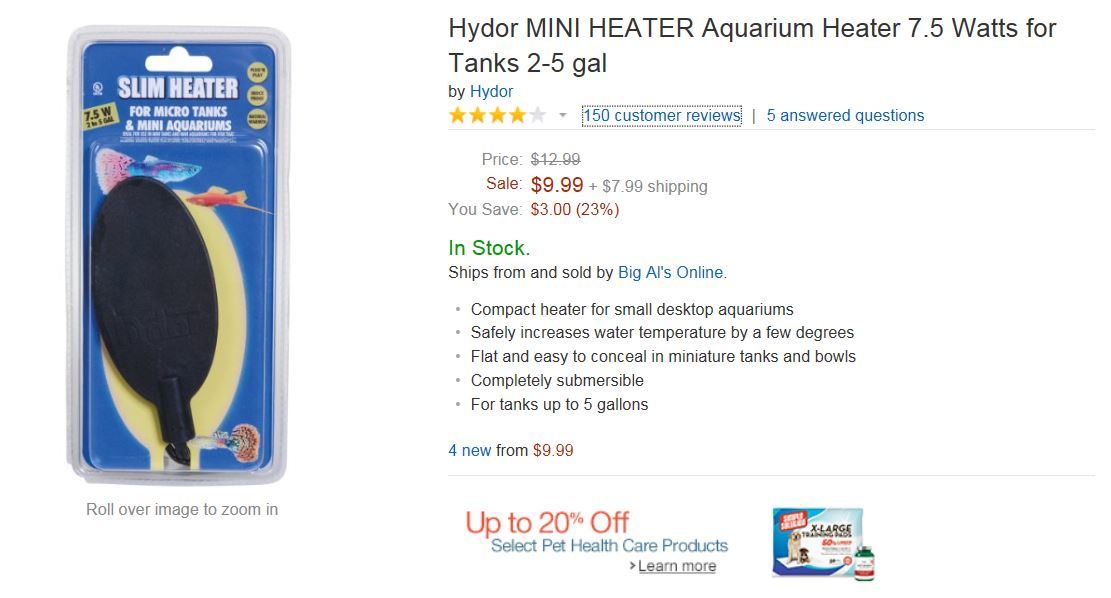
Task: Click the four-star rating icon
Action: (497, 115)
